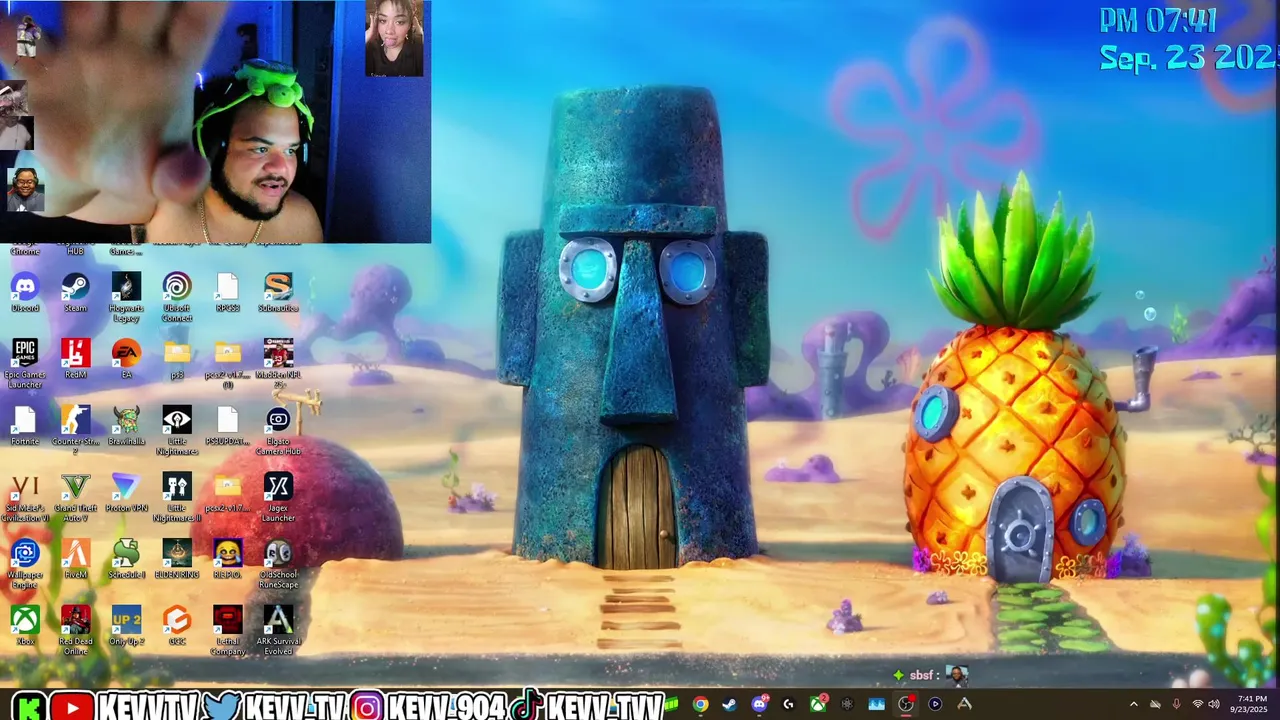Select the RPCS3 desktop file icon
1280x720 pixels.
coord(227,292)
